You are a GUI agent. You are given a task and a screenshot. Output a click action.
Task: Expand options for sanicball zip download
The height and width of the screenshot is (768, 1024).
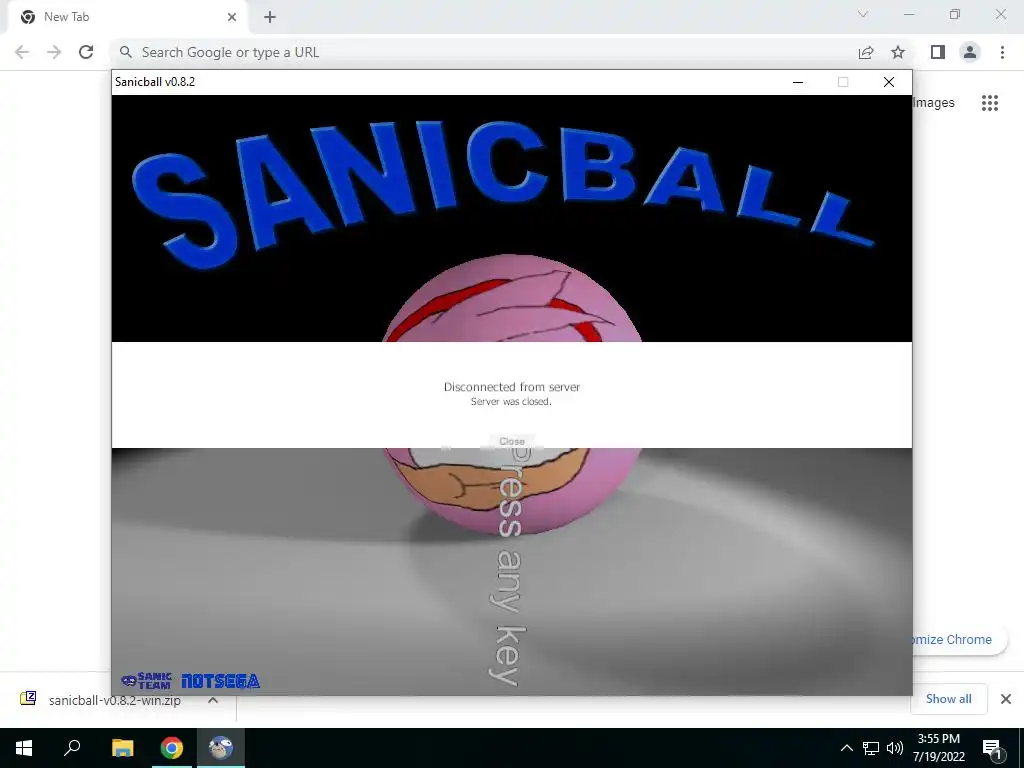pos(212,700)
